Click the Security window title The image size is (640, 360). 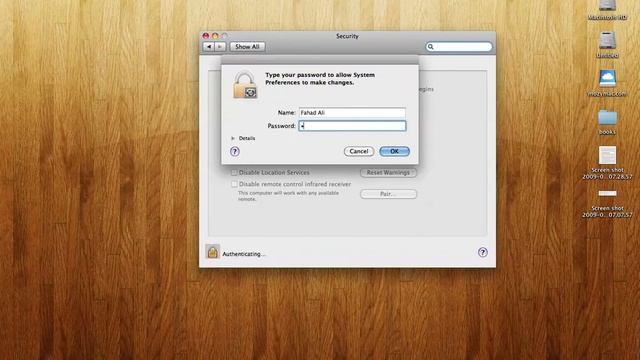point(347,36)
